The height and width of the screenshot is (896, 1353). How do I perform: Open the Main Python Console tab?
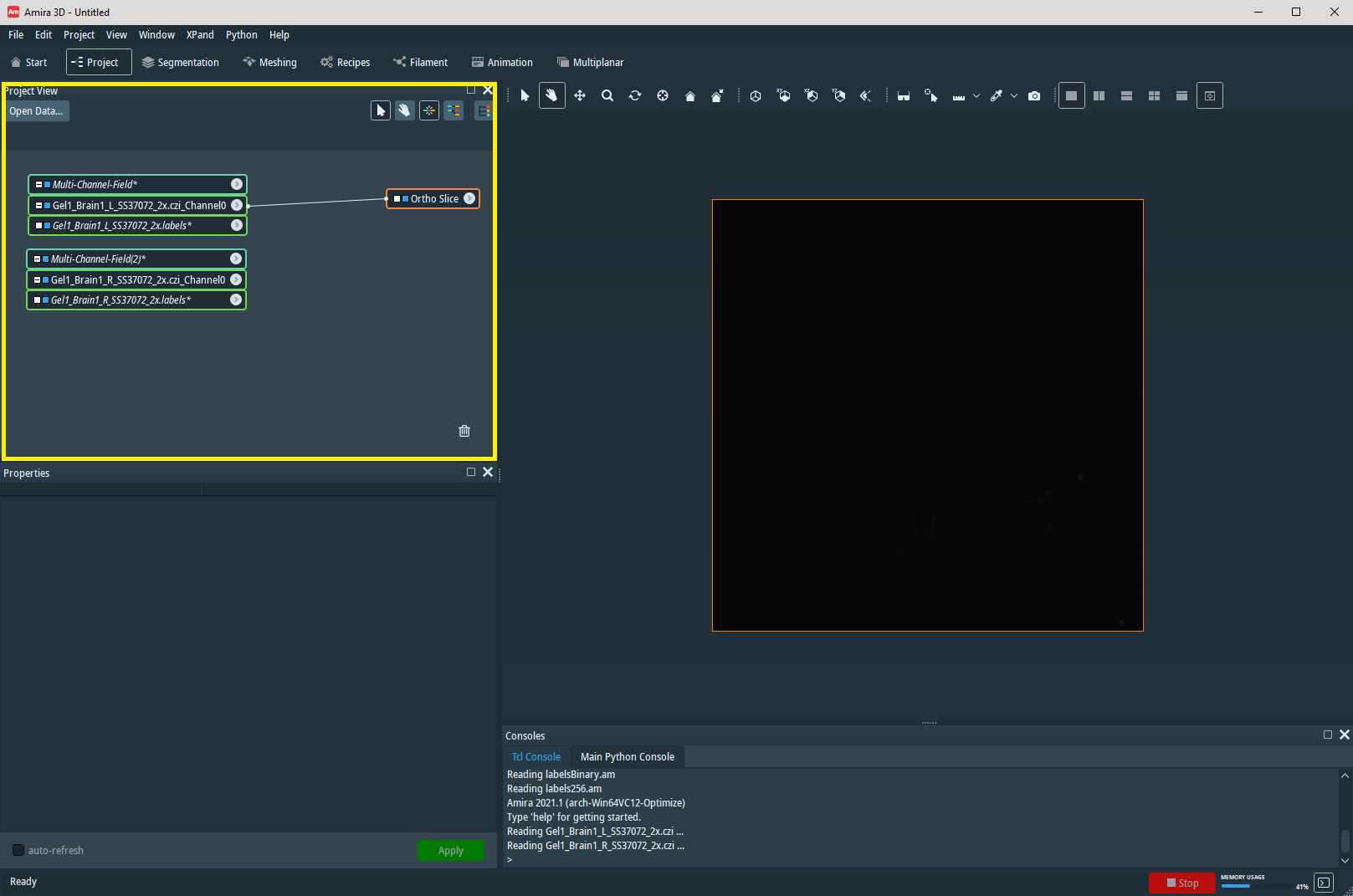pyautogui.click(x=628, y=756)
